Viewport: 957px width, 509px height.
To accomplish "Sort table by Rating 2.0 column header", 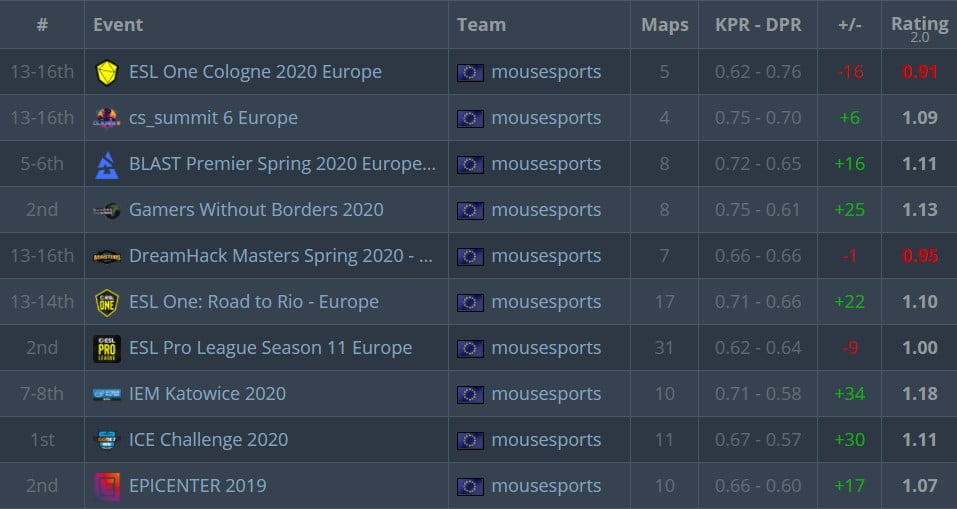I will click(919, 25).
